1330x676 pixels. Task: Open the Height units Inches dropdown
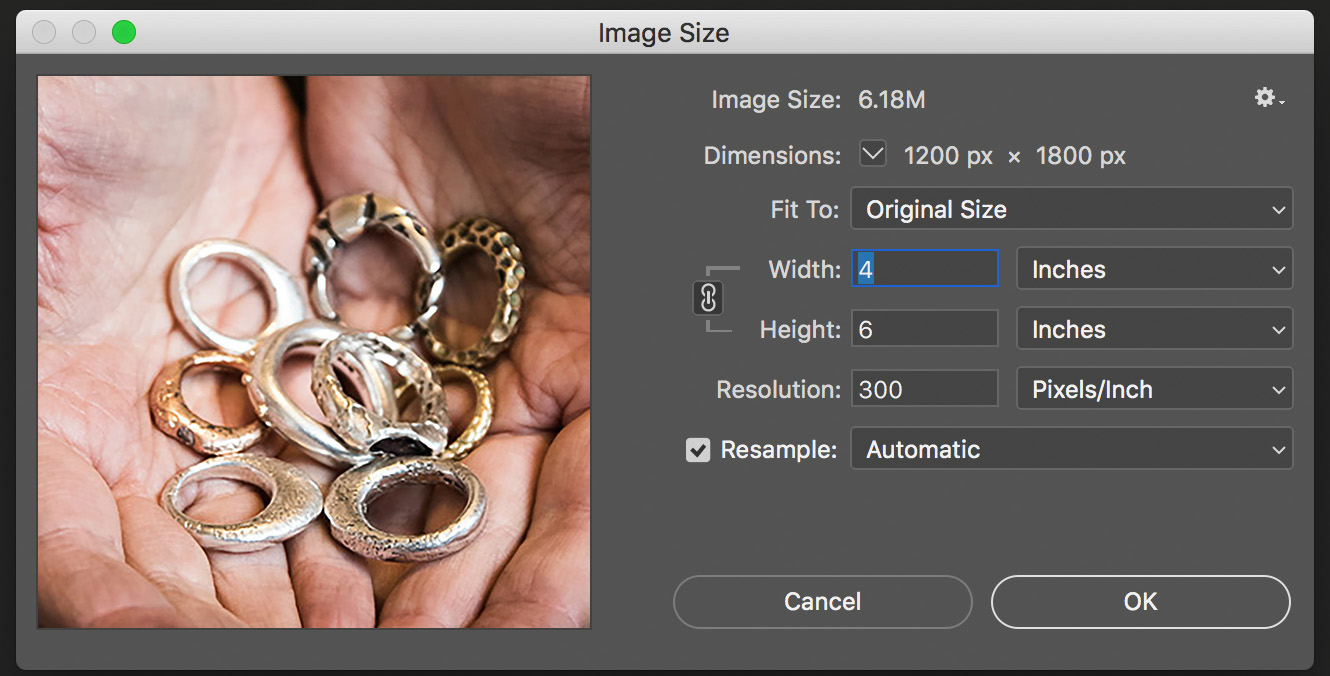1154,329
